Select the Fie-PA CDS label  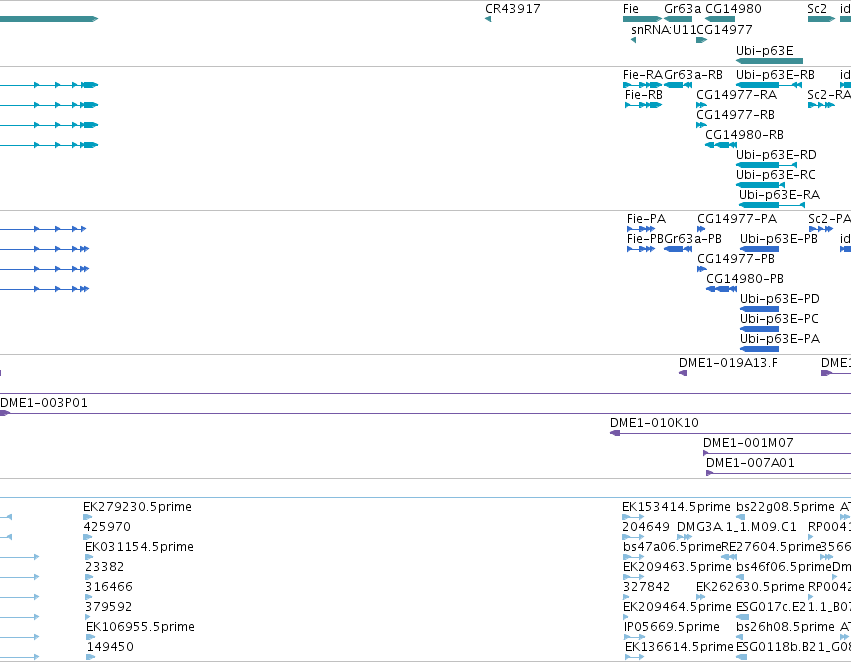click(x=646, y=219)
